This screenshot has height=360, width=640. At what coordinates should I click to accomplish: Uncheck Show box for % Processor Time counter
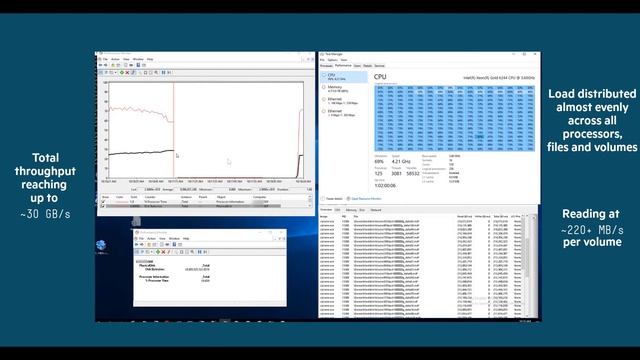click(103, 202)
